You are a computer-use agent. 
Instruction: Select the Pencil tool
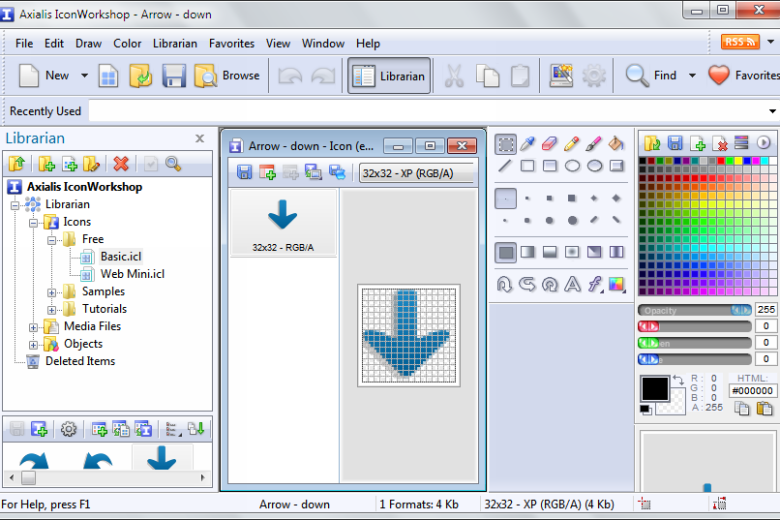pyautogui.click(x=572, y=144)
